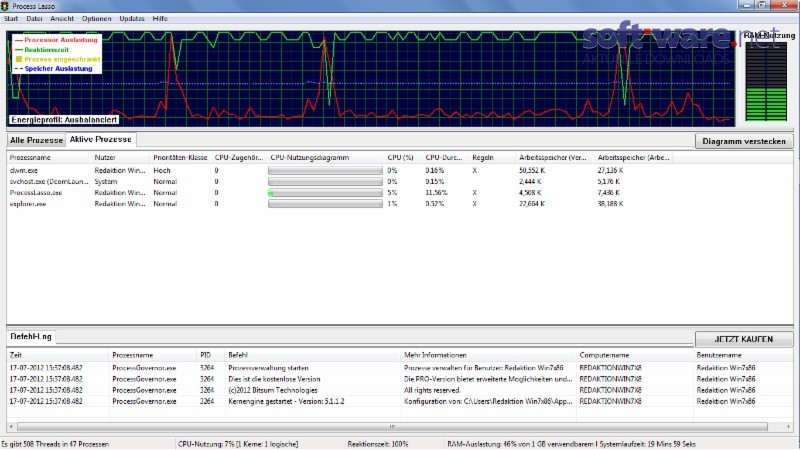Sort by Prozessname column header
Screen dimensions: 800x450
pos(49,158)
